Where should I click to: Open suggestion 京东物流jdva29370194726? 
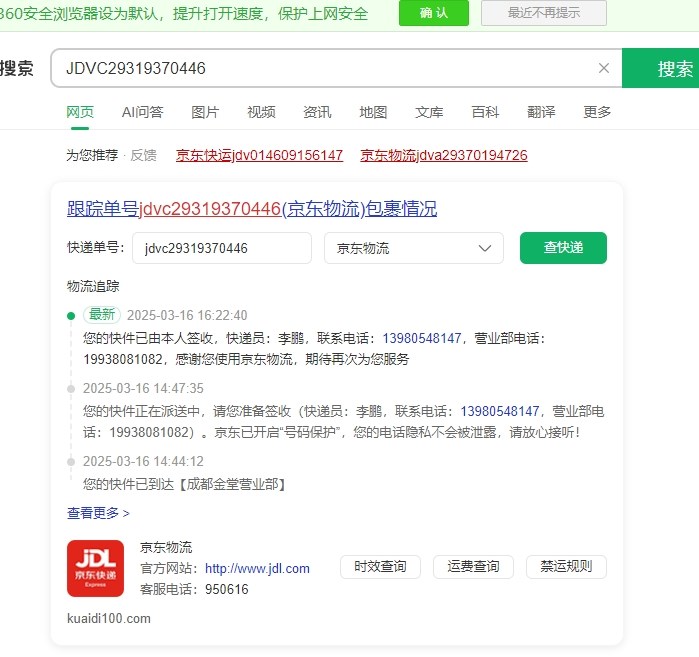[444, 155]
